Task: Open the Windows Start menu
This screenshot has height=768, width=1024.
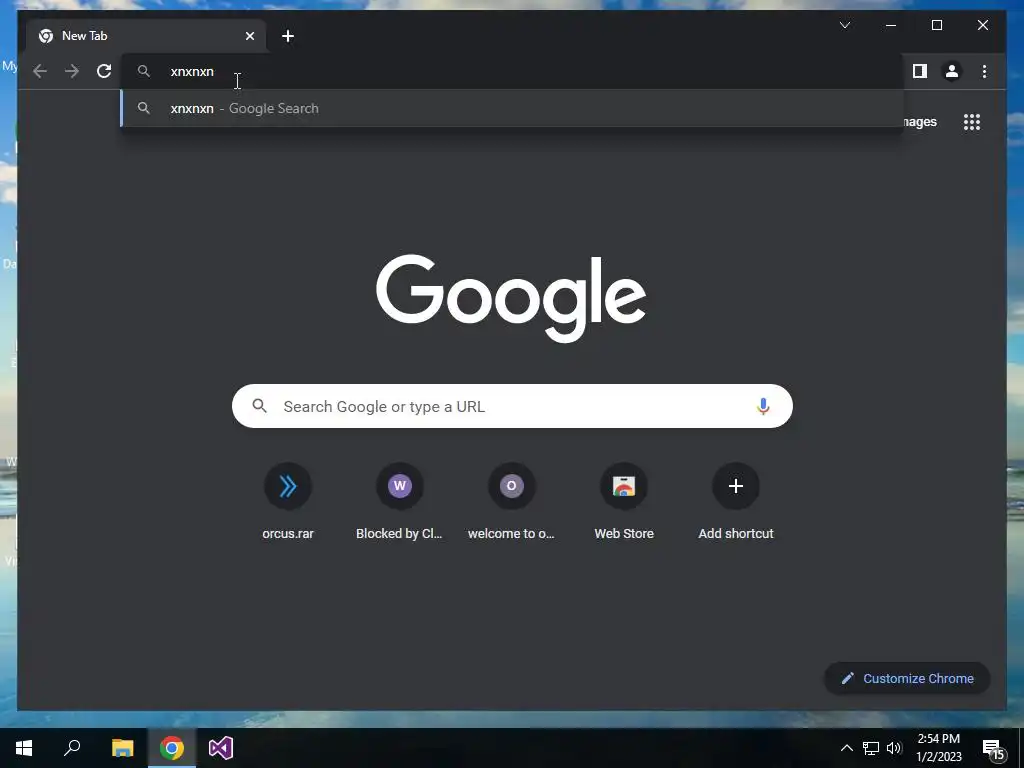Action: click(x=24, y=748)
